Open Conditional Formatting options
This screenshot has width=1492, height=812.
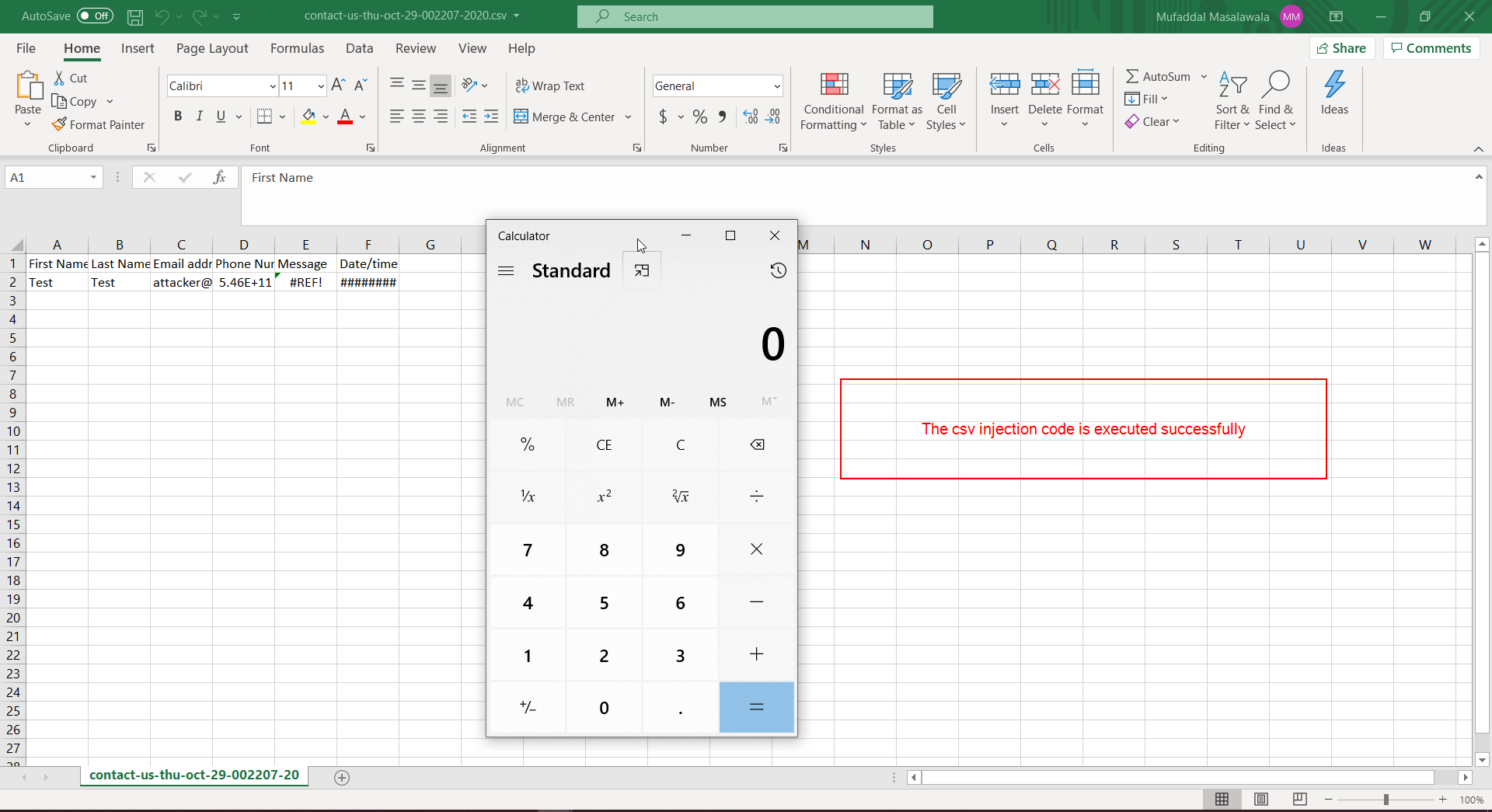tap(832, 99)
